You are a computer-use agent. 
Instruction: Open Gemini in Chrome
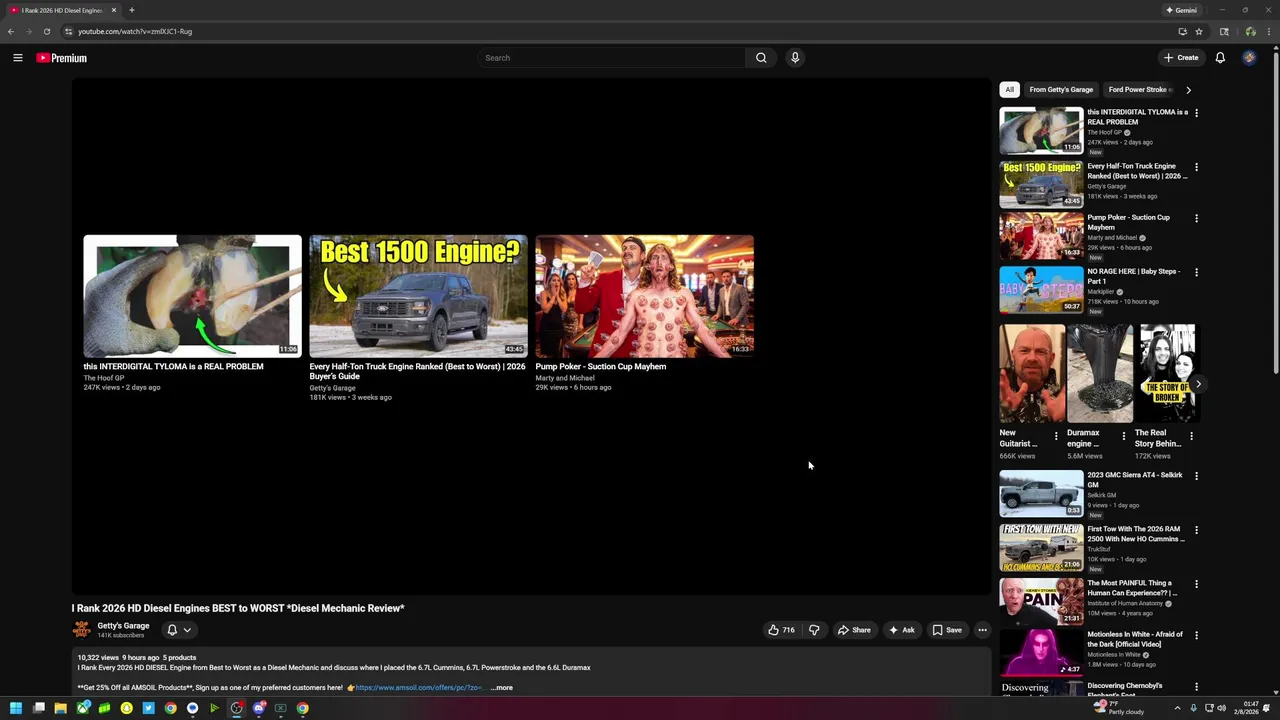1181,10
